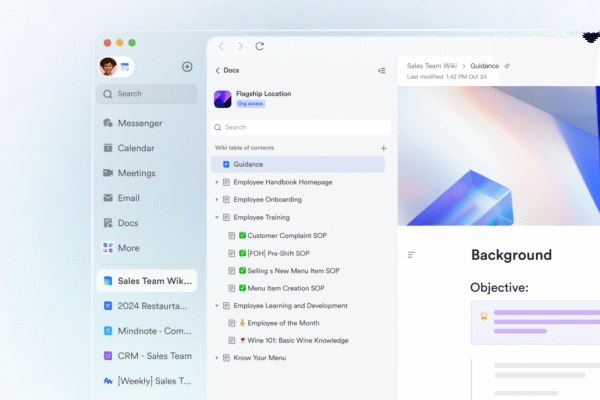
Task: Open the document outline icon
Action: tap(411, 255)
